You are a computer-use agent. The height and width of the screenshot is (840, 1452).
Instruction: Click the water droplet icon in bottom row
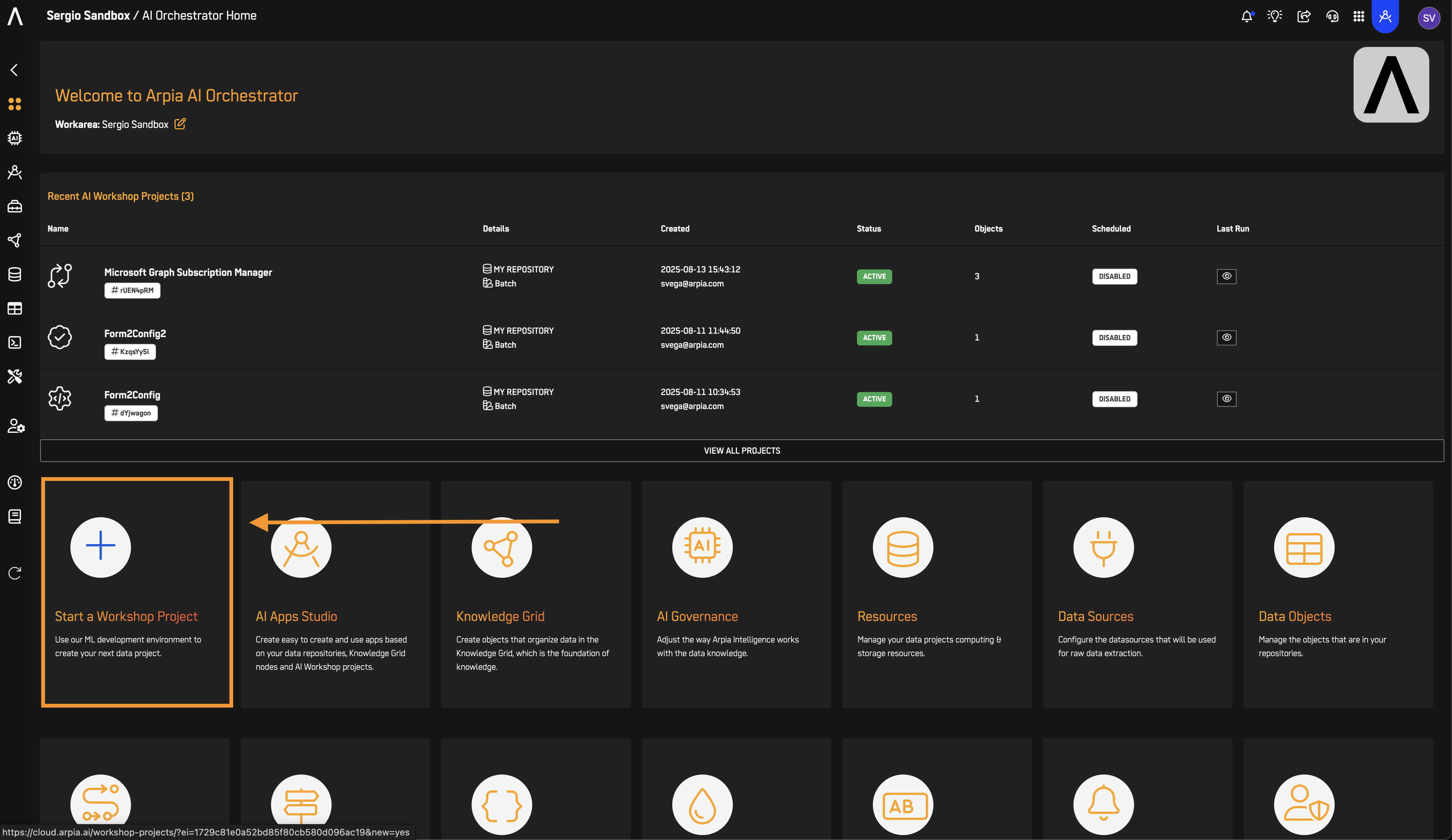tap(702, 804)
